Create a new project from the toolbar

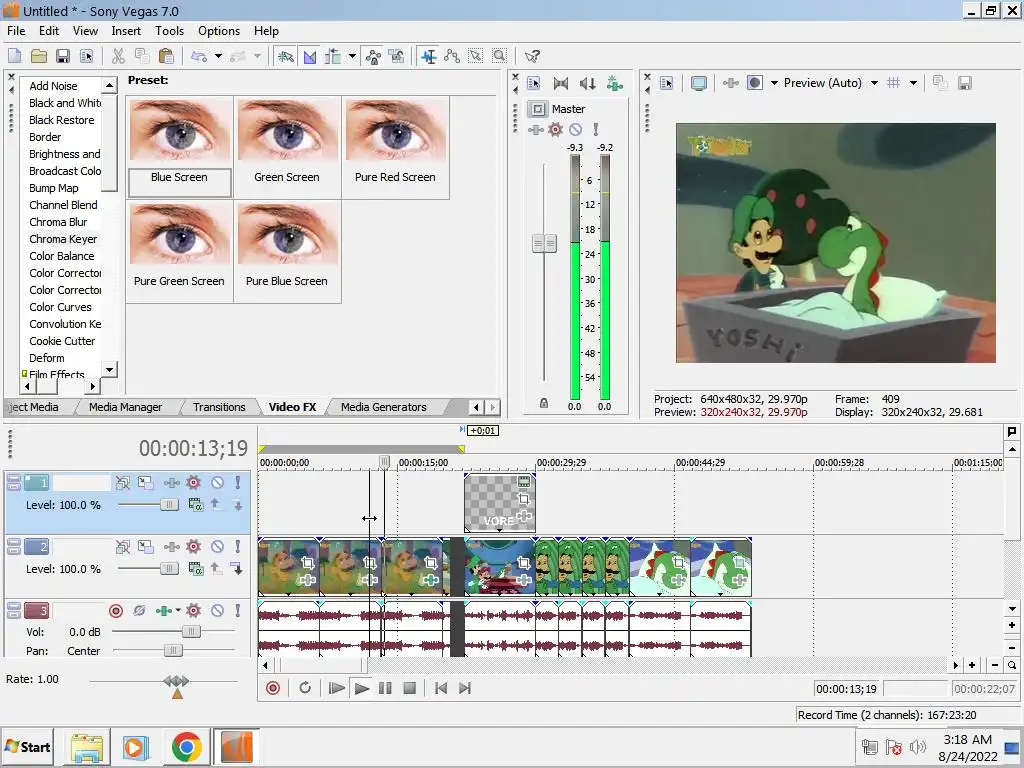click(x=14, y=56)
